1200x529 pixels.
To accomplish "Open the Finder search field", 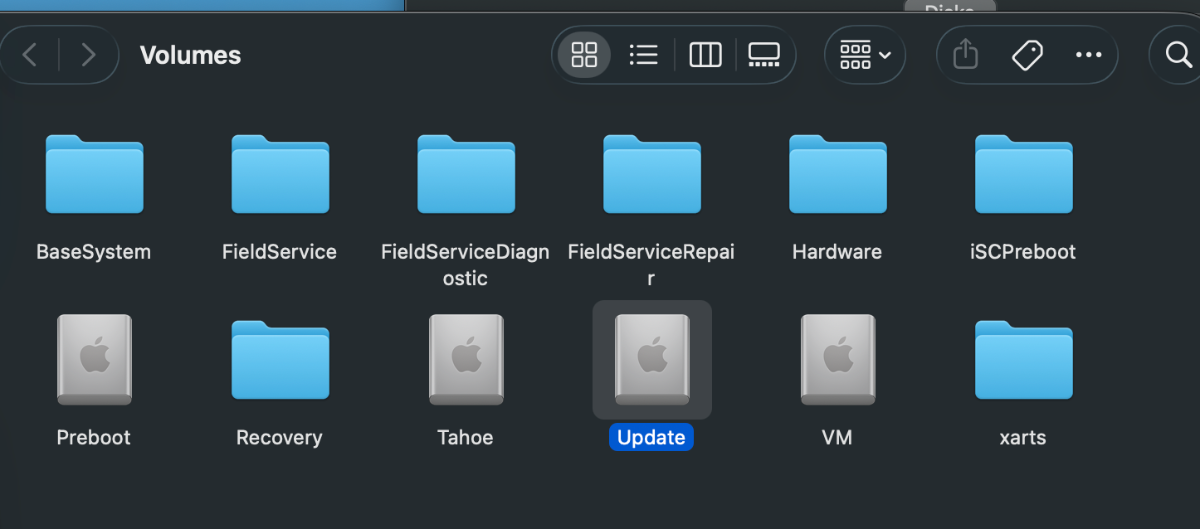I will click(1178, 55).
